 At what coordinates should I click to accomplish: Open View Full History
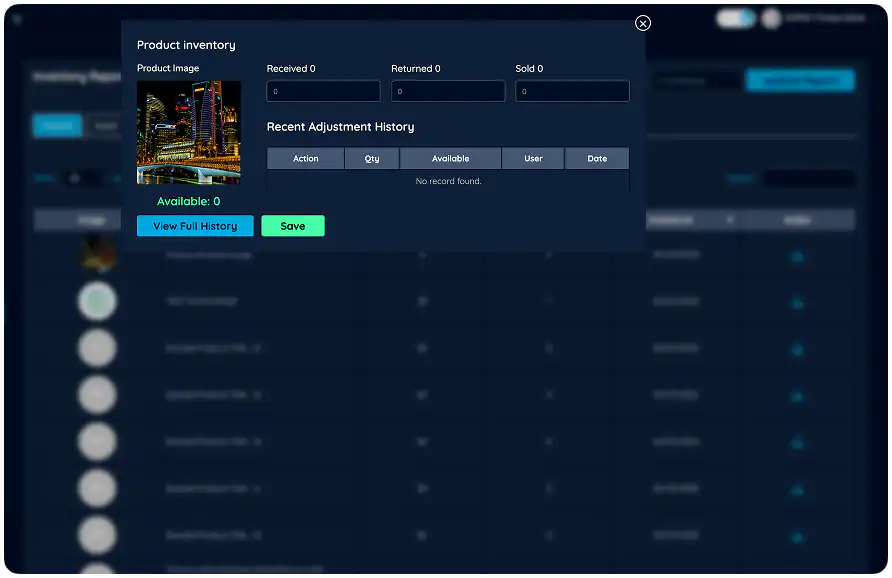pyautogui.click(x=194, y=226)
